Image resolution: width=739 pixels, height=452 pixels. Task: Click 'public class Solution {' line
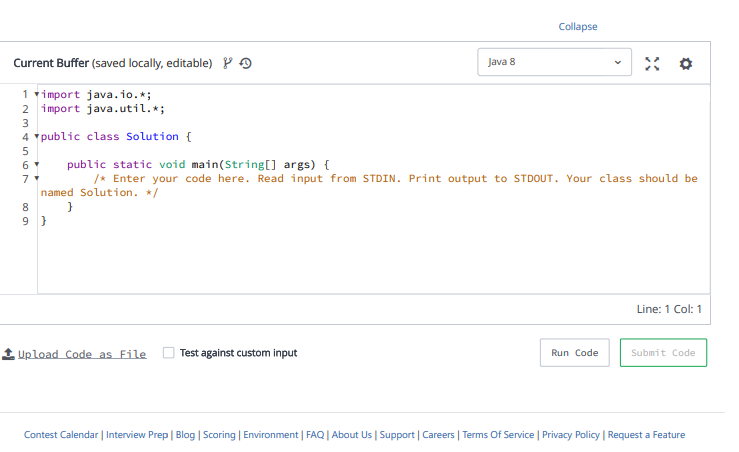pos(116,137)
